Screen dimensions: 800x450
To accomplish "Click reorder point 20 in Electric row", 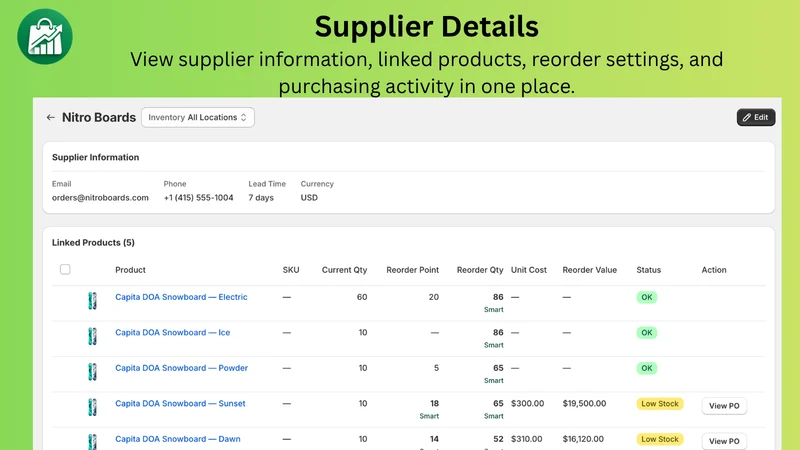I will coord(434,297).
